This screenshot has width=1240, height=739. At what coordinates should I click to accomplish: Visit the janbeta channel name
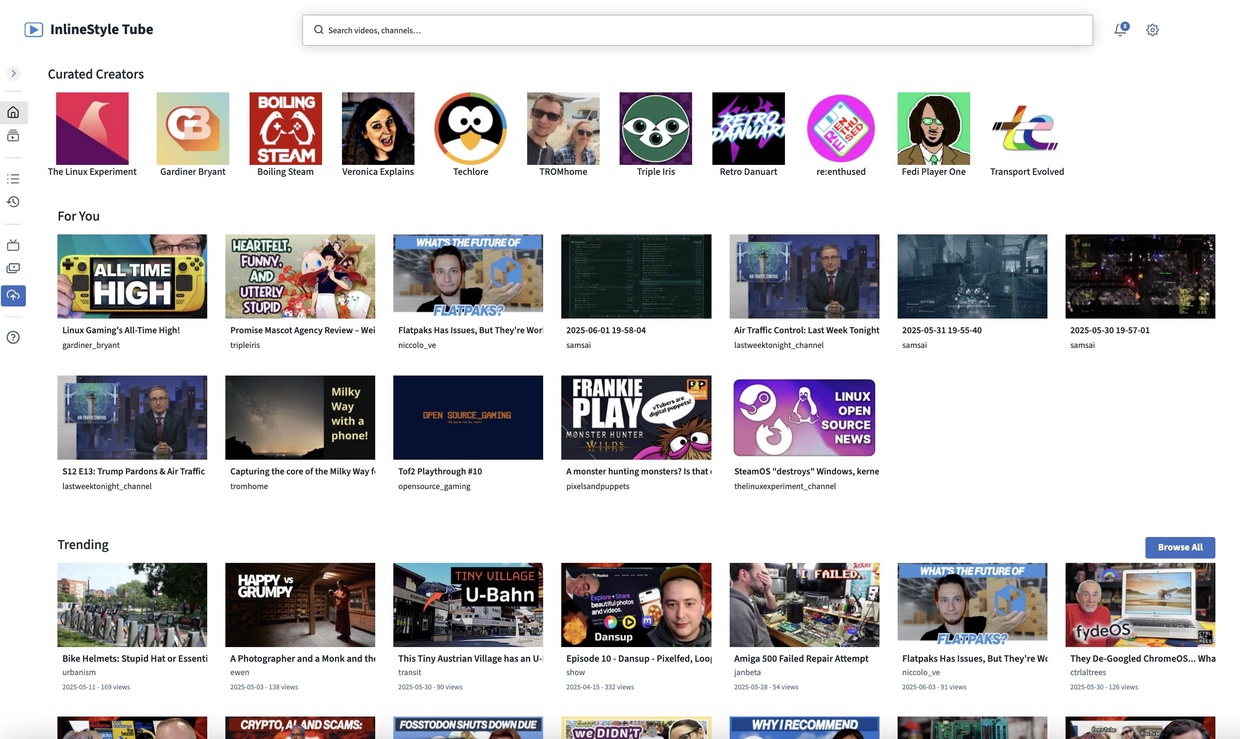[x=748, y=673]
